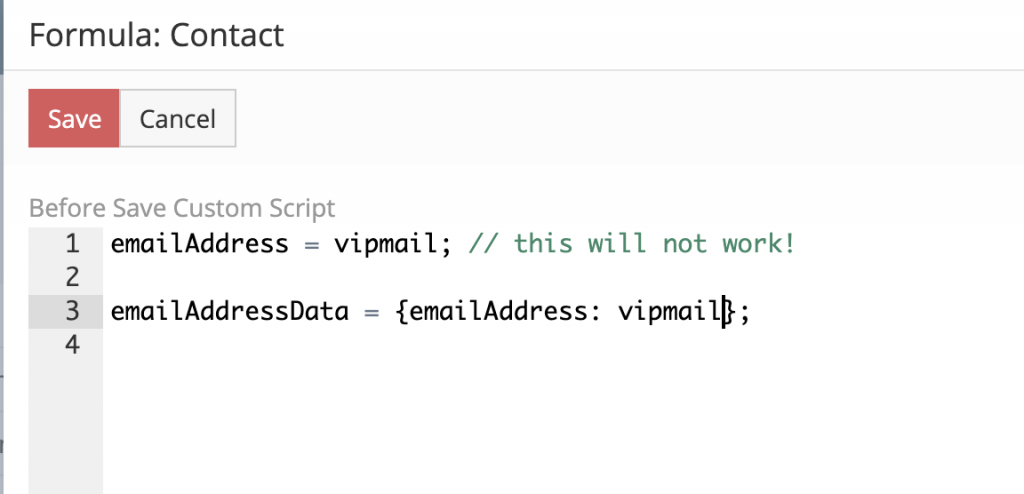Click the Cancel button

pyautogui.click(x=178, y=119)
